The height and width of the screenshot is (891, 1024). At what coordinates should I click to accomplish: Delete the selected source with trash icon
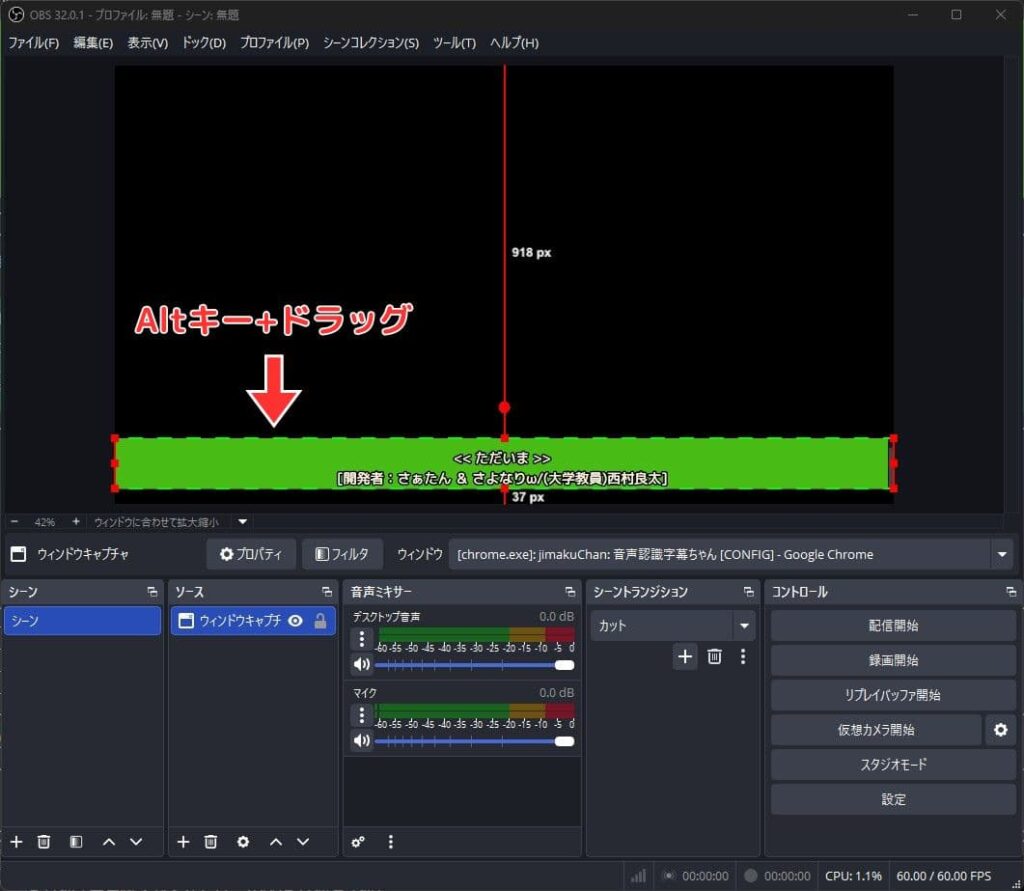(x=211, y=842)
